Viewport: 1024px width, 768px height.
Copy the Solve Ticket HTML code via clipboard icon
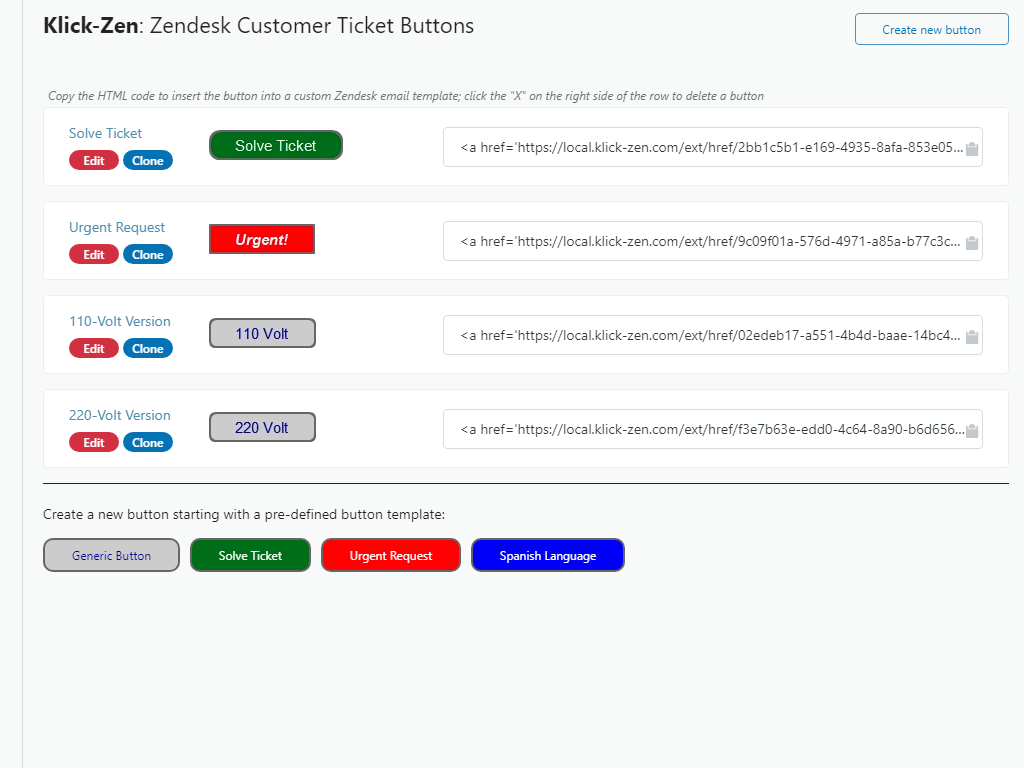971,149
